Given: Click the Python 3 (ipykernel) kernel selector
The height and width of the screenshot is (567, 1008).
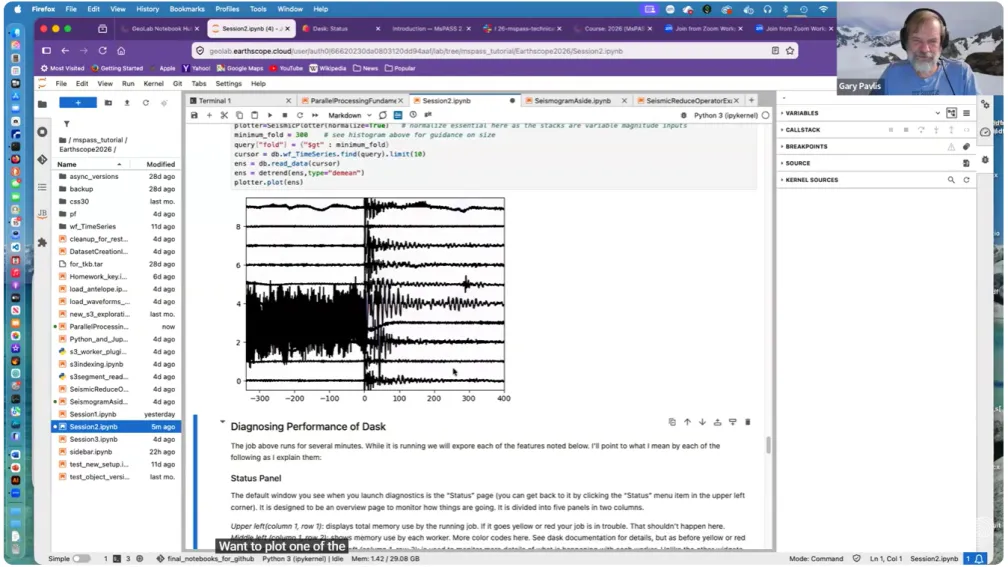Looking at the screenshot, I should 726,115.
